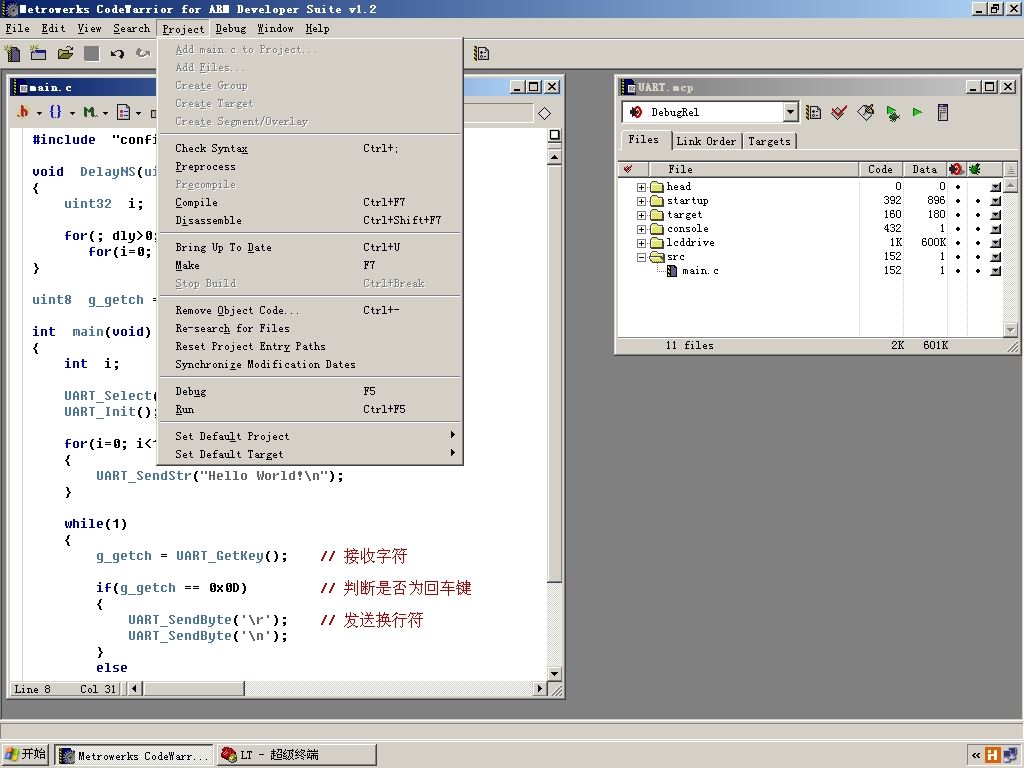Click the settings list icon in main toolbar

[481, 54]
